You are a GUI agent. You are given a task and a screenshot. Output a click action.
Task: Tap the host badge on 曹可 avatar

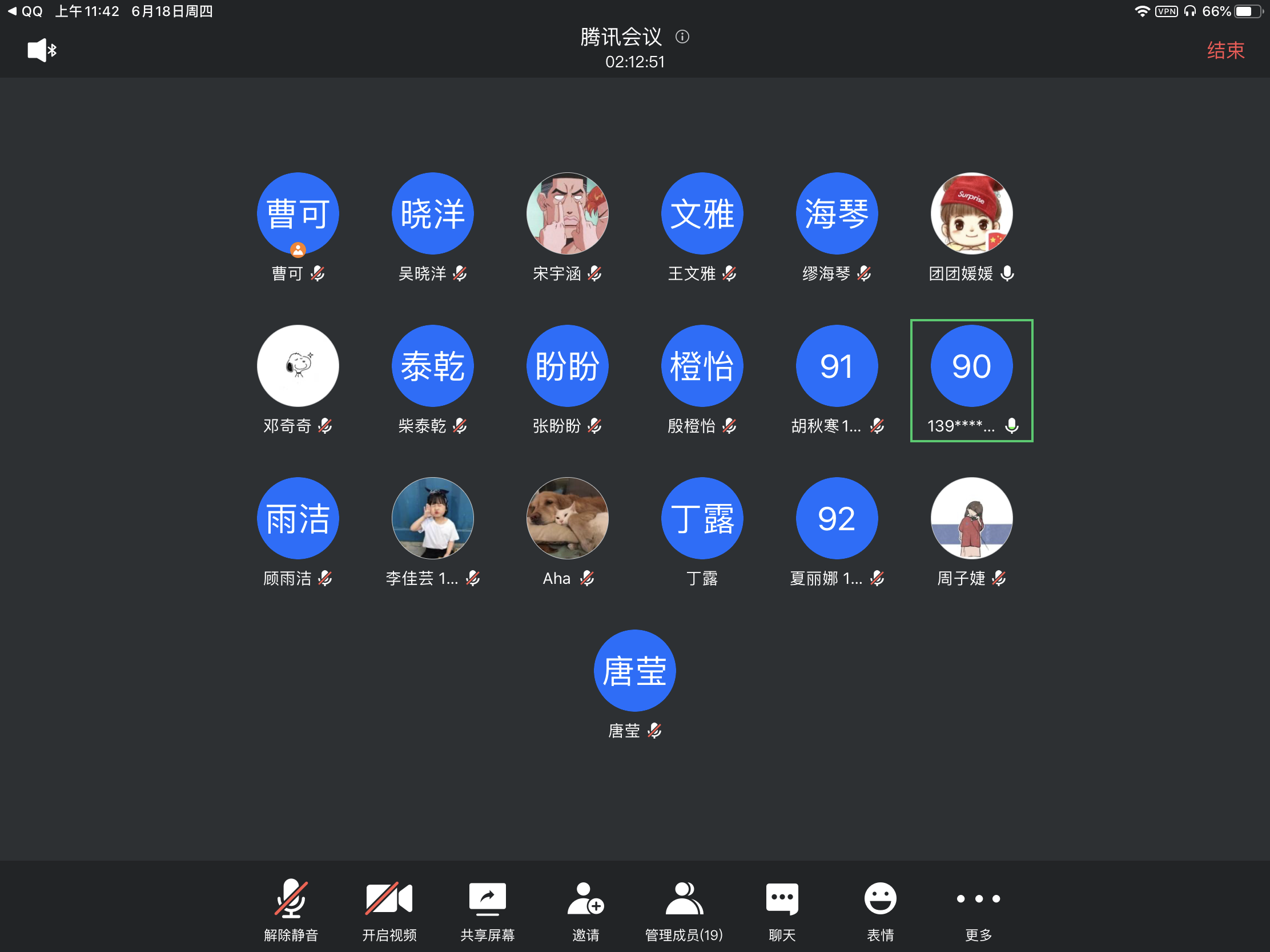pos(298,249)
